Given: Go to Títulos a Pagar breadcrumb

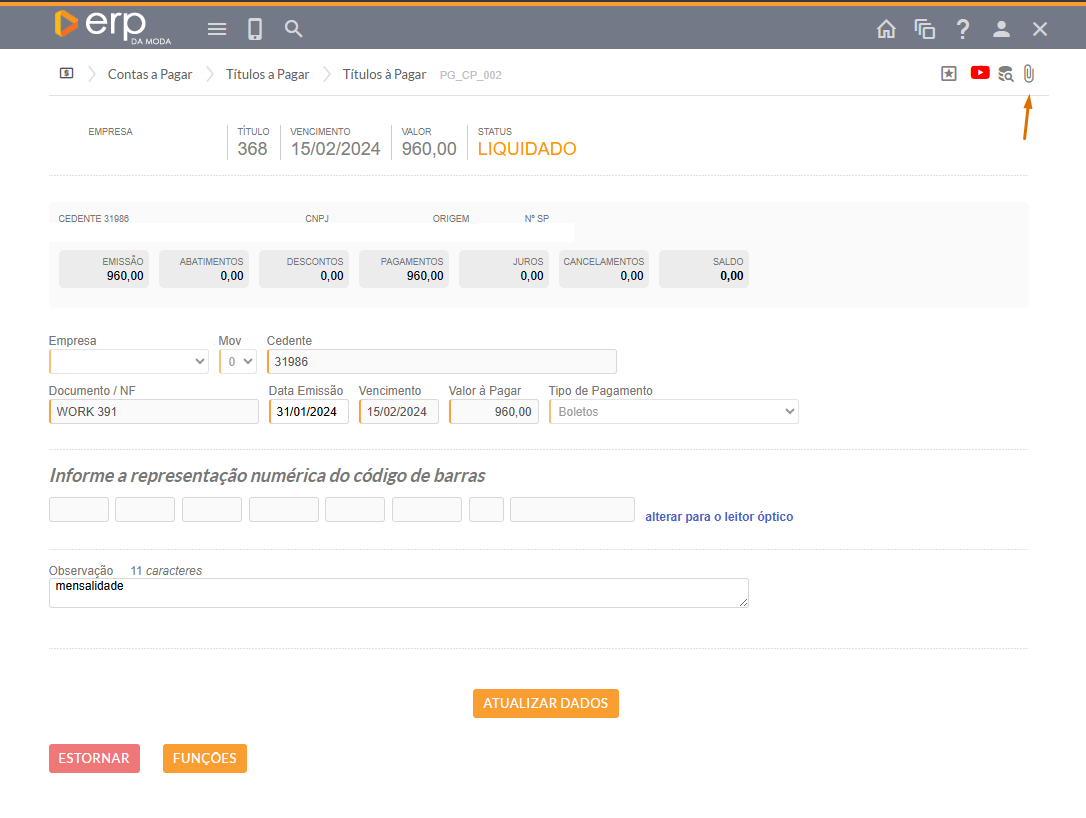Looking at the screenshot, I should (267, 74).
